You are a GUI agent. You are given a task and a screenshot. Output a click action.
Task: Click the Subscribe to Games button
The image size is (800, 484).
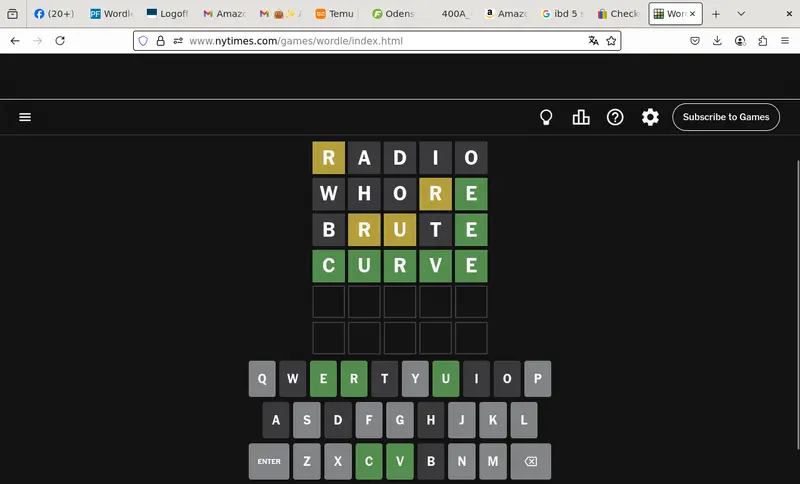tap(726, 117)
